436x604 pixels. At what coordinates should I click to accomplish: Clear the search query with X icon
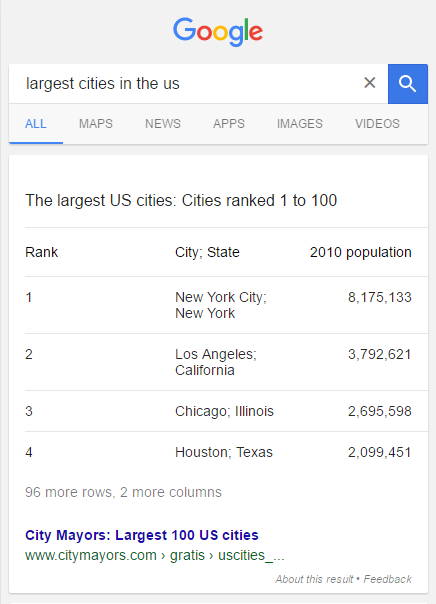tap(370, 82)
